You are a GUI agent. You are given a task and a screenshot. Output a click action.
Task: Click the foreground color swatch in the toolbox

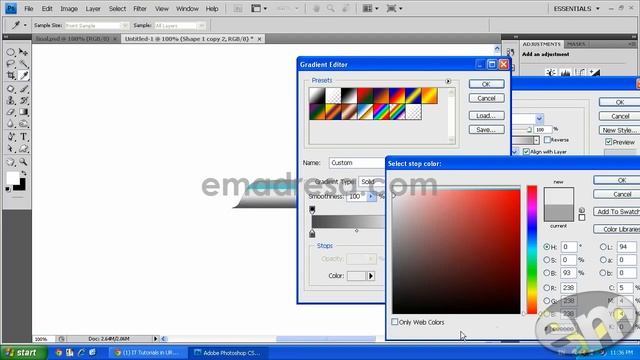(12, 178)
